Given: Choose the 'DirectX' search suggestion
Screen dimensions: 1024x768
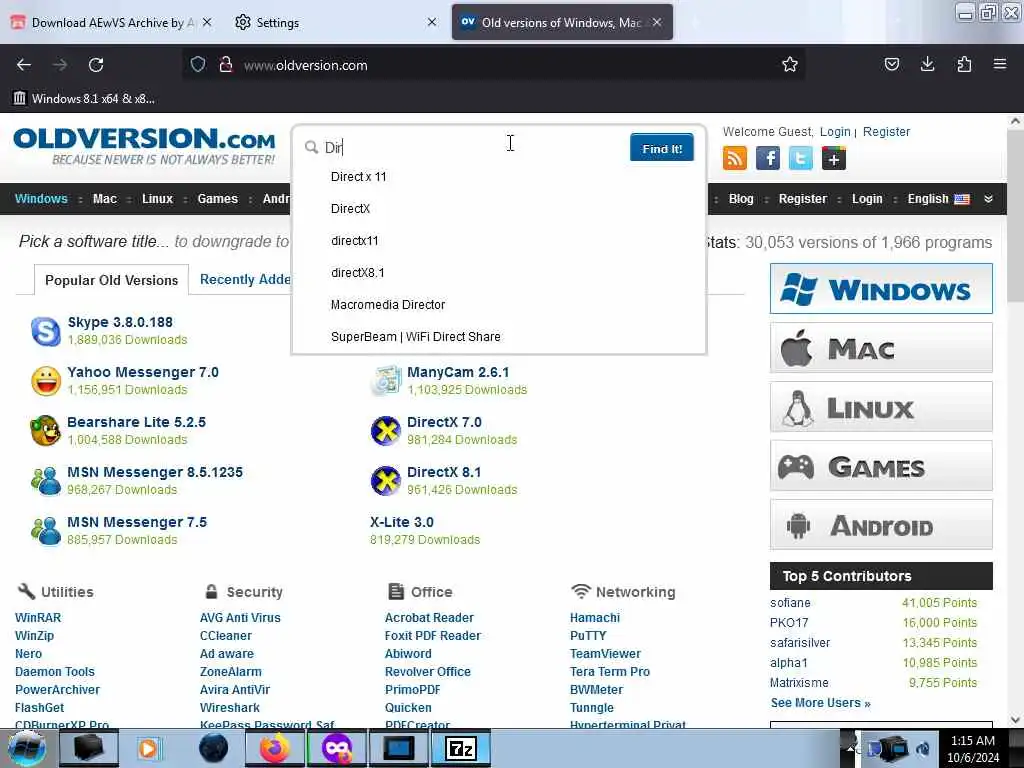Looking at the screenshot, I should [x=499, y=208].
